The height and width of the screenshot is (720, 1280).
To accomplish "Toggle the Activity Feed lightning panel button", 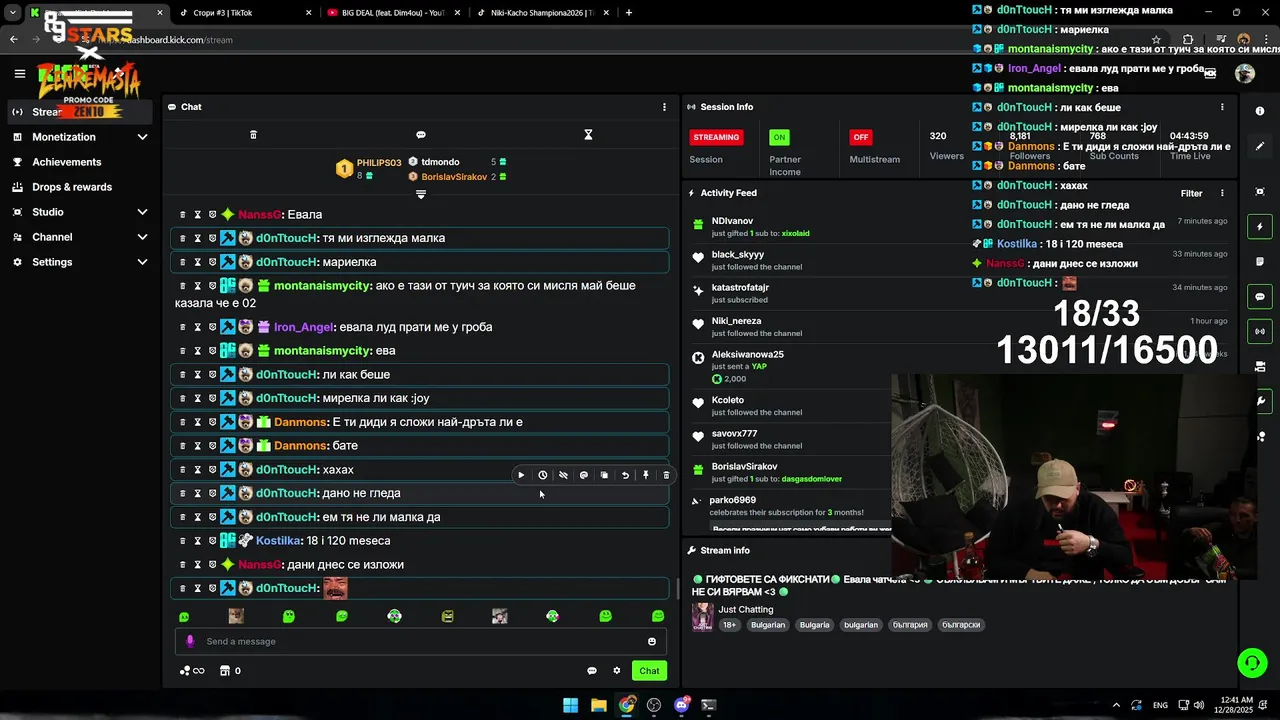I will [1260, 227].
